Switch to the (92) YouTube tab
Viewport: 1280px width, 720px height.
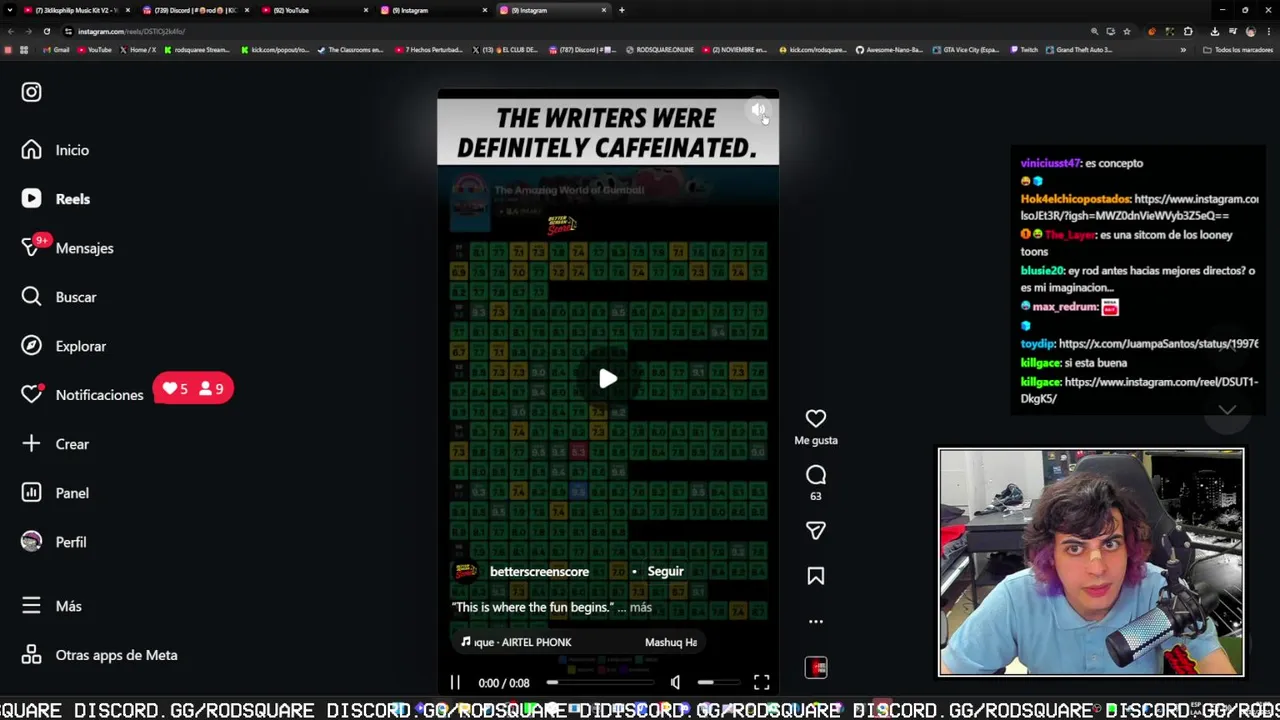coord(314,10)
